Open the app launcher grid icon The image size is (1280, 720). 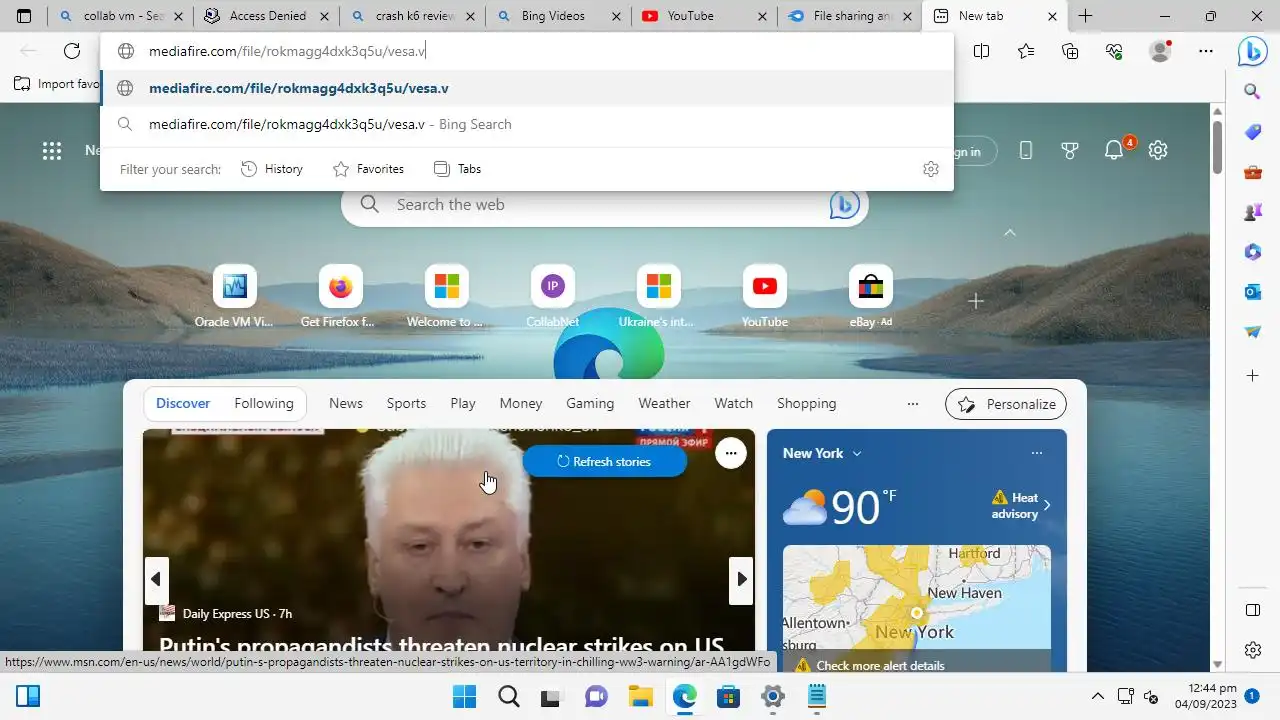(52, 151)
